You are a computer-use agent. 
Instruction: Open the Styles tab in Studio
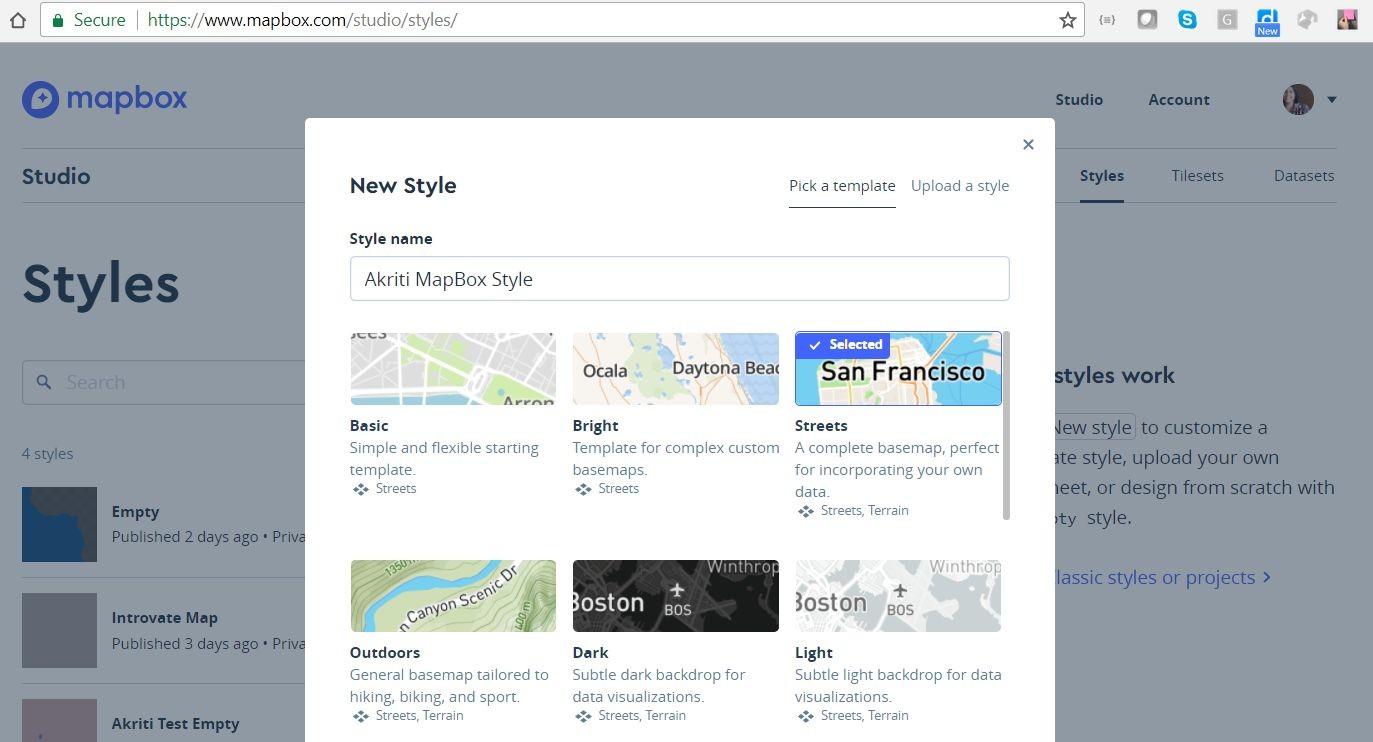pos(1102,176)
